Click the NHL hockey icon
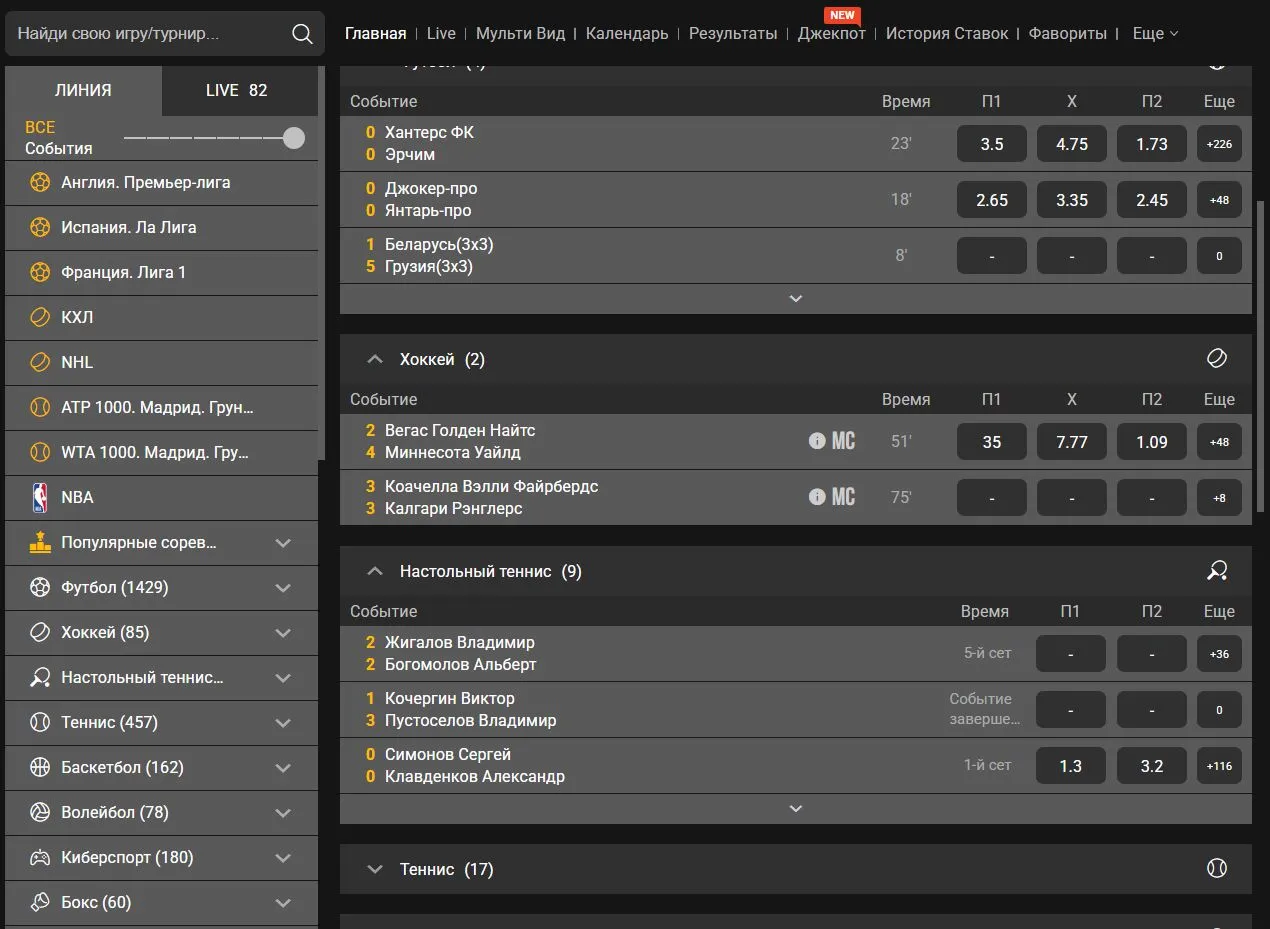The height and width of the screenshot is (929, 1270). [40, 363]
